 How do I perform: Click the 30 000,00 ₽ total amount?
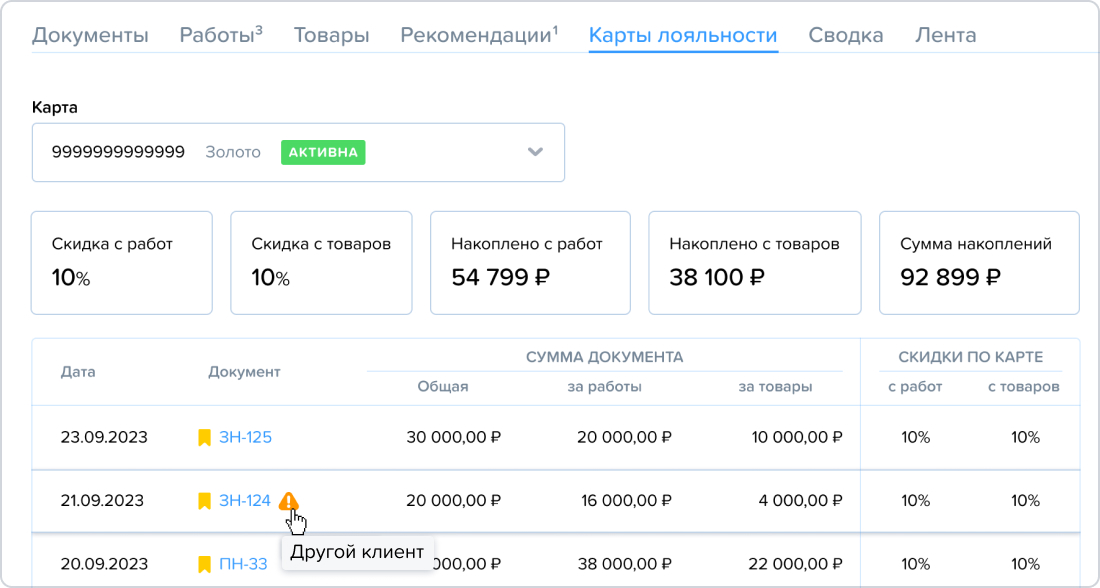click(x=453, y=438)
